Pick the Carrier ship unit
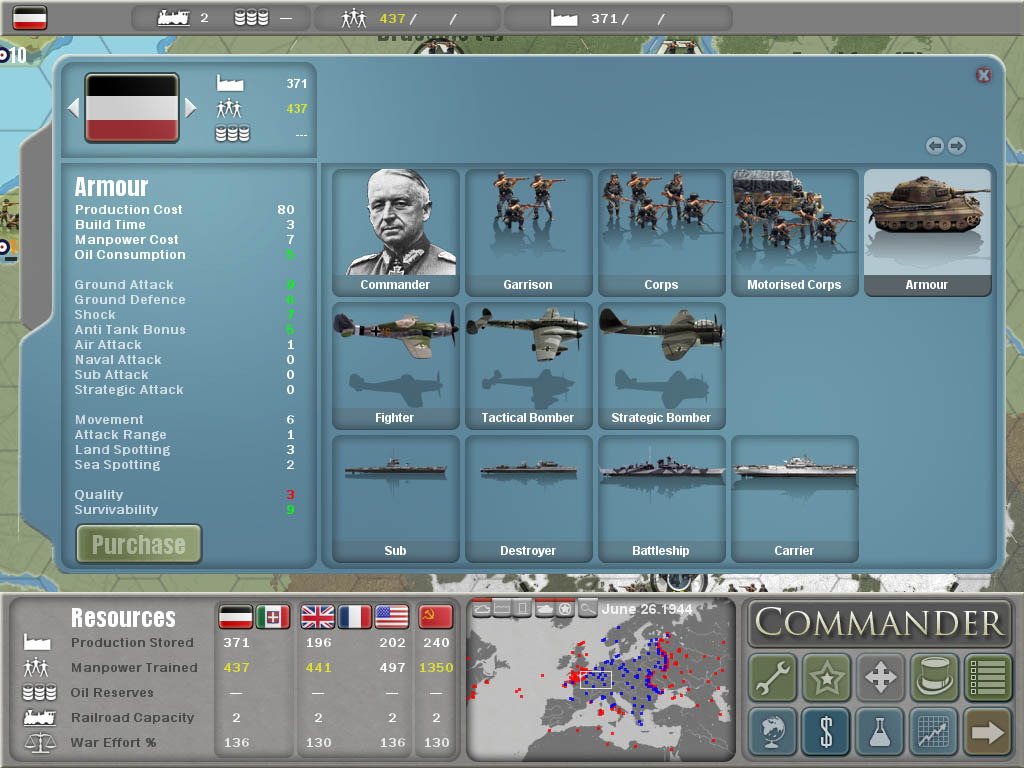The height and width of the screenshot is (768, 1024). coord(794,499)
